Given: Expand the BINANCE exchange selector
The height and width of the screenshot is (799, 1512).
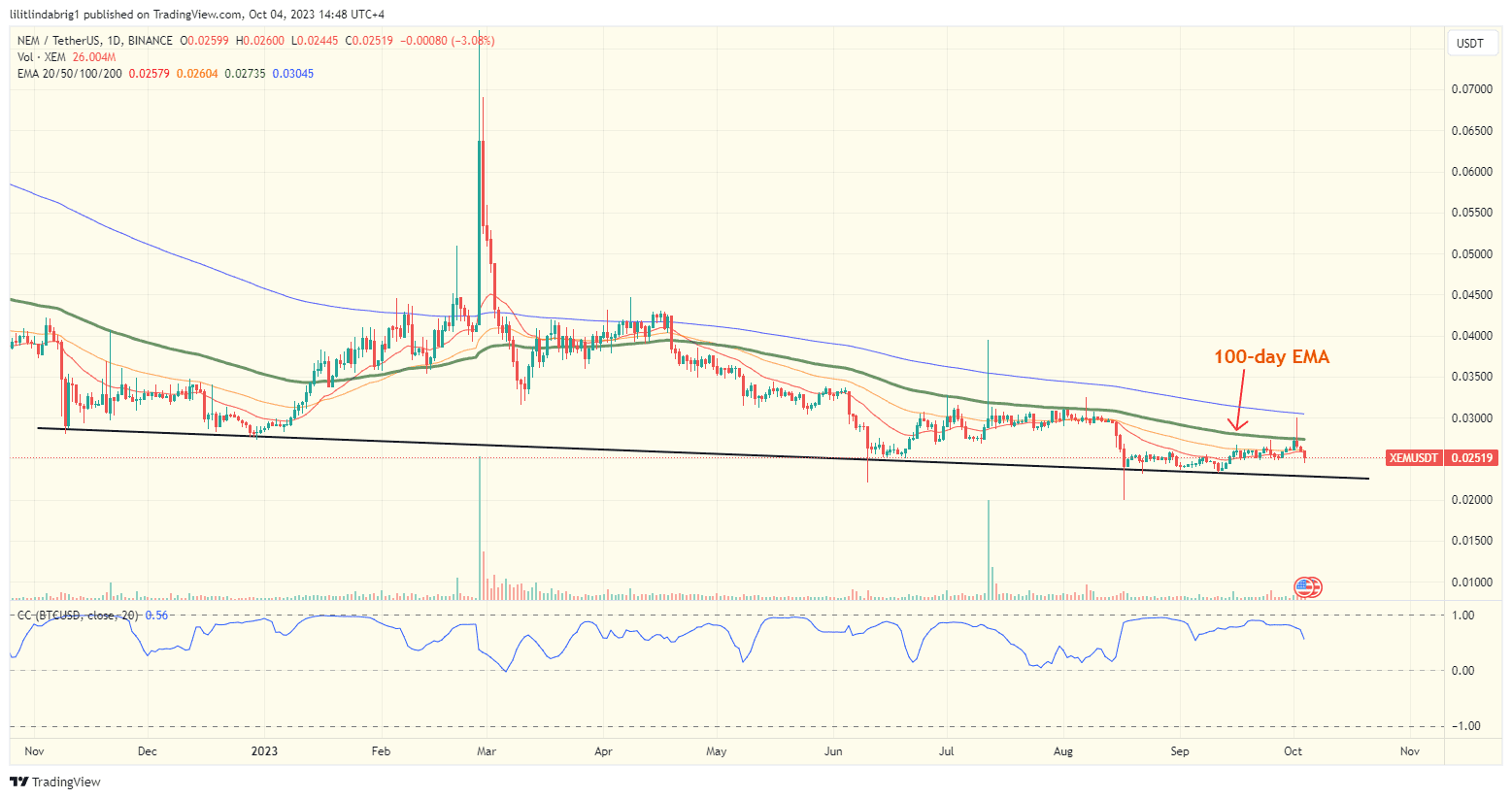Looking at the screenshot, I should (149, 41).
